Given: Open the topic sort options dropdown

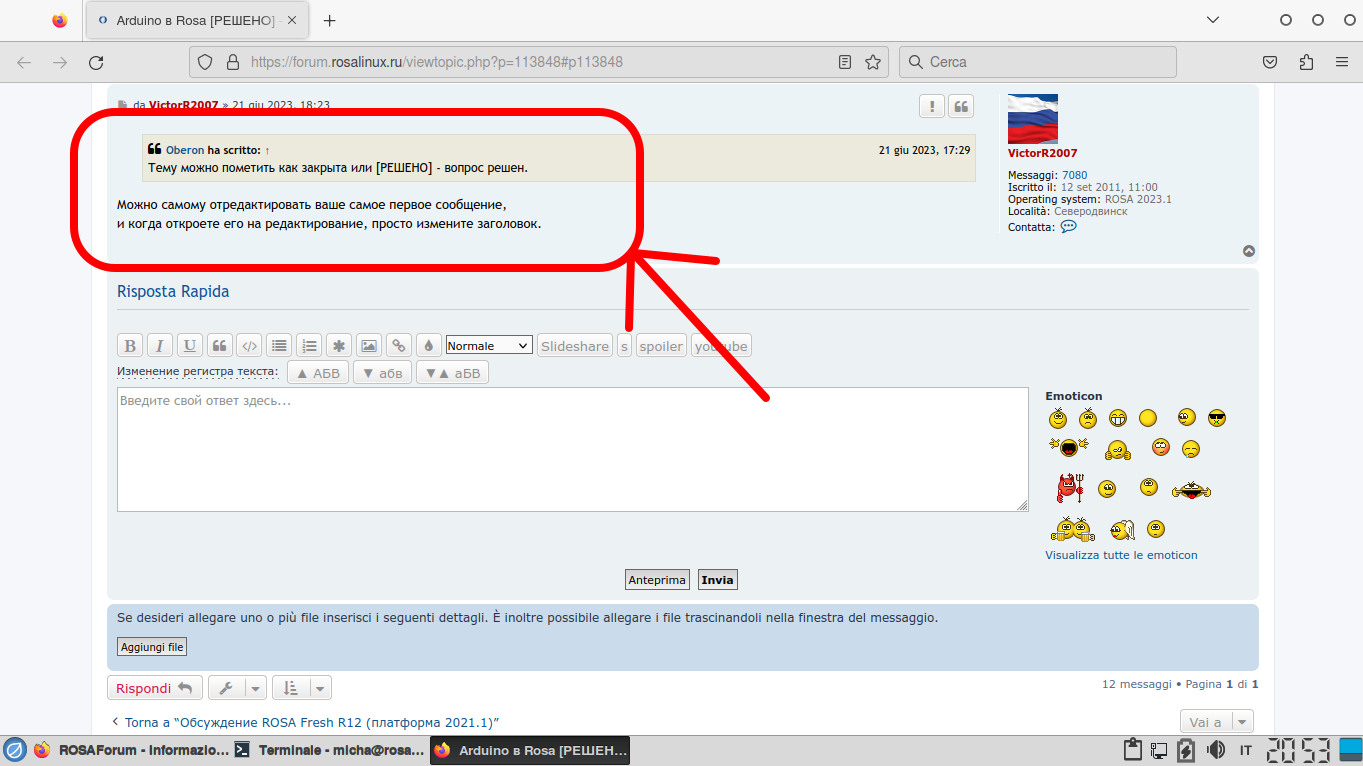Looking at the screenshot, I should (302, 688).
